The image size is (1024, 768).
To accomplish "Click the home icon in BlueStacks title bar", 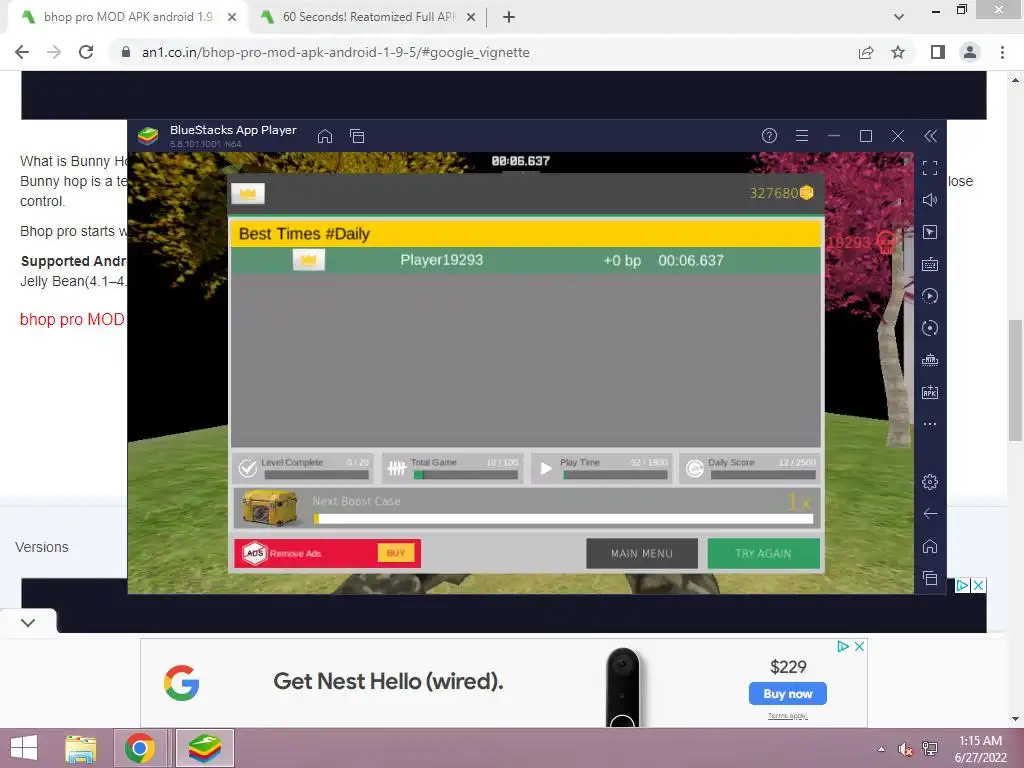I will [x=325, y=136].
